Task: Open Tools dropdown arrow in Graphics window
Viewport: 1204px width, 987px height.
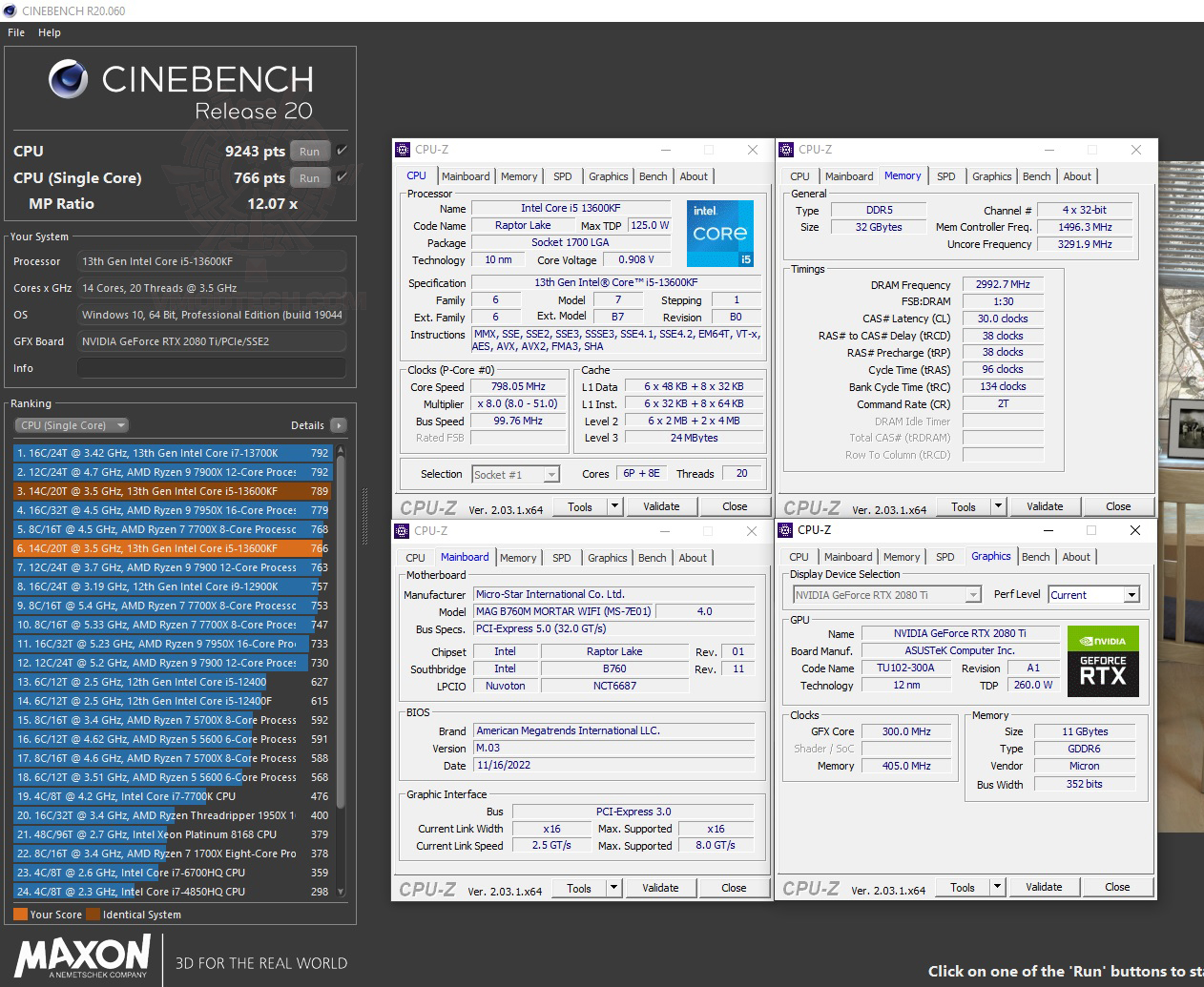Action: [998, 887]
